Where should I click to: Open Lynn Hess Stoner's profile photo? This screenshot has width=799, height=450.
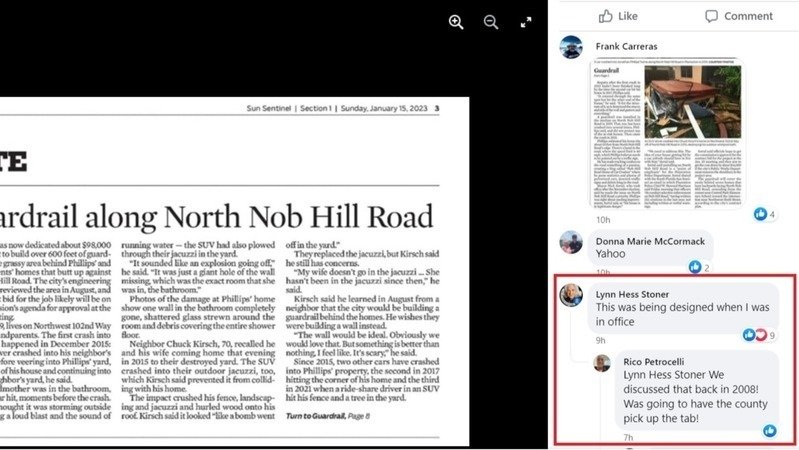pos(571,295)
